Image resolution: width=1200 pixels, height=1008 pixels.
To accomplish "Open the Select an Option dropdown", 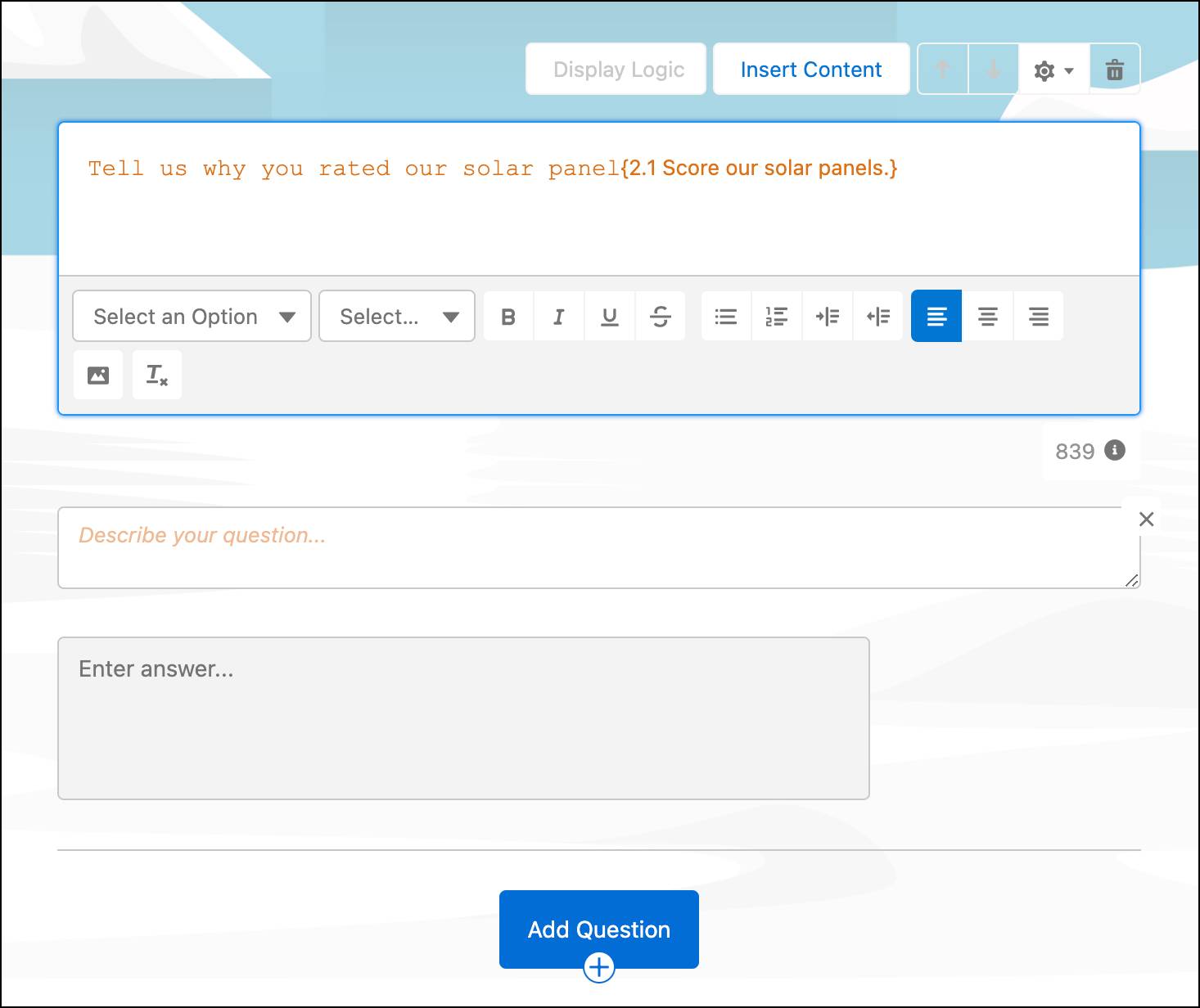I will [192, 316].
